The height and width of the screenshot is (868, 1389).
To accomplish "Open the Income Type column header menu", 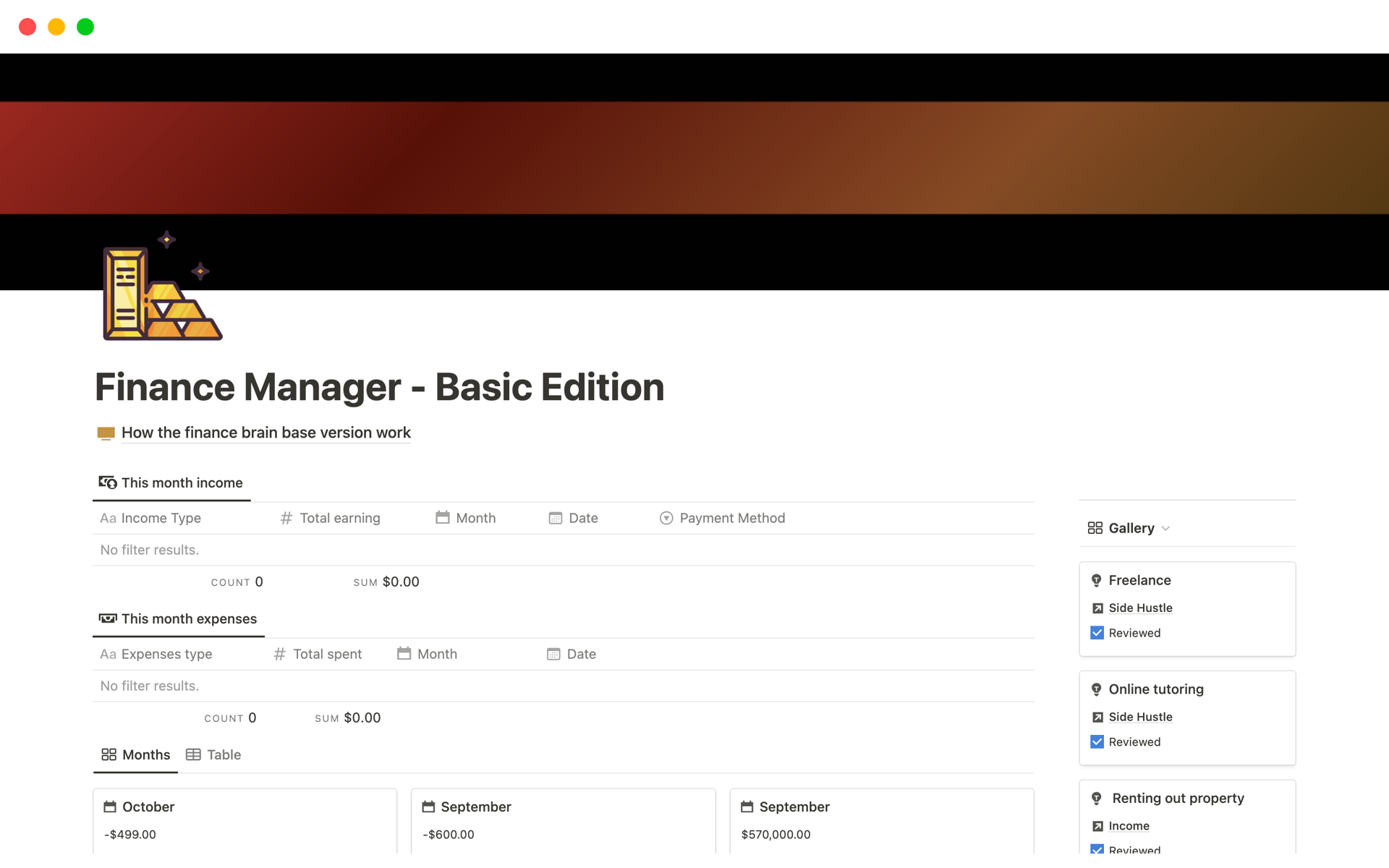I will click(x=161, y=518).
